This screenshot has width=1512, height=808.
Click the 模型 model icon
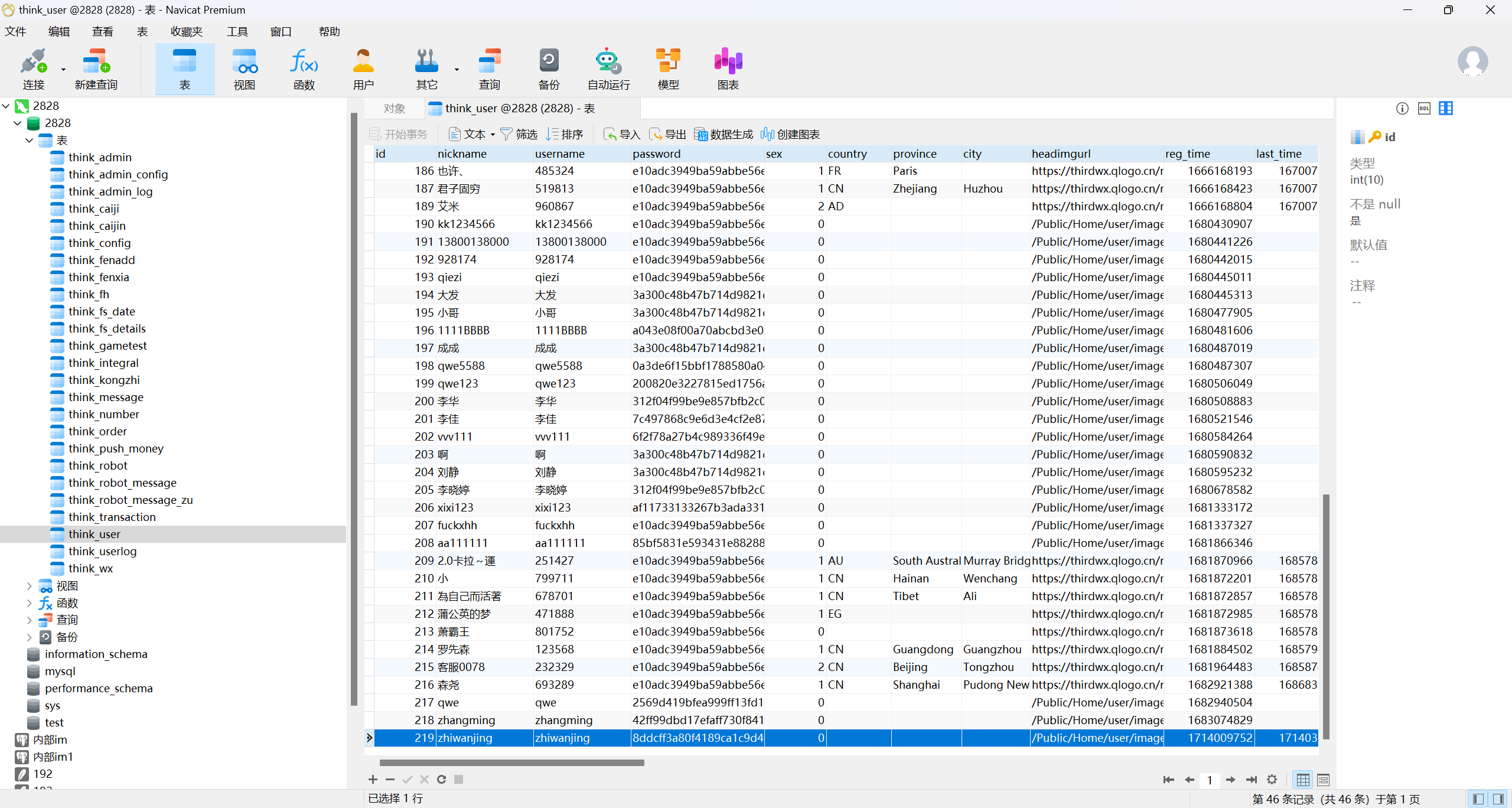coord(668,69)
